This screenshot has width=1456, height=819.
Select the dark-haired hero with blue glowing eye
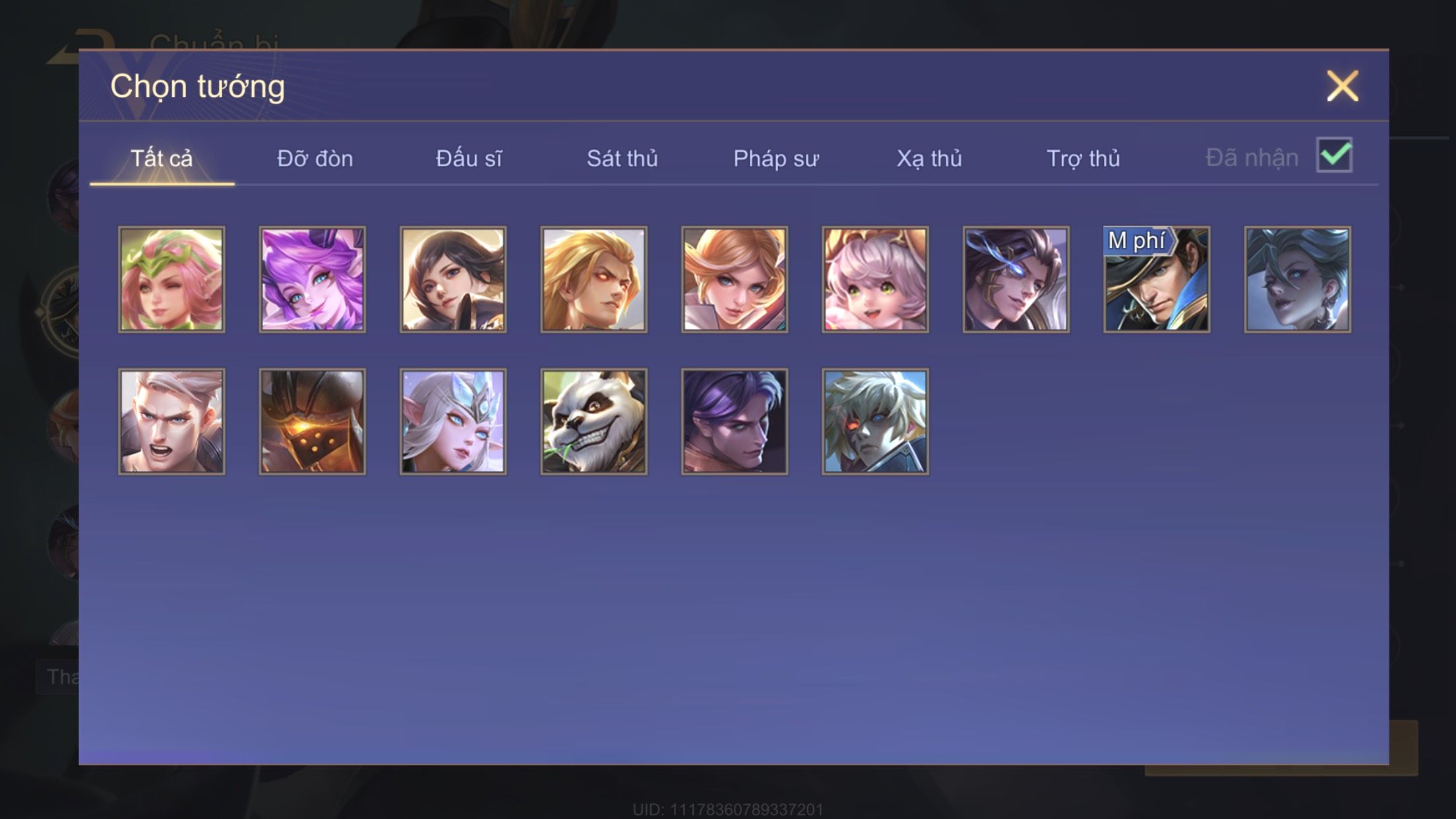click(1016, 280)
